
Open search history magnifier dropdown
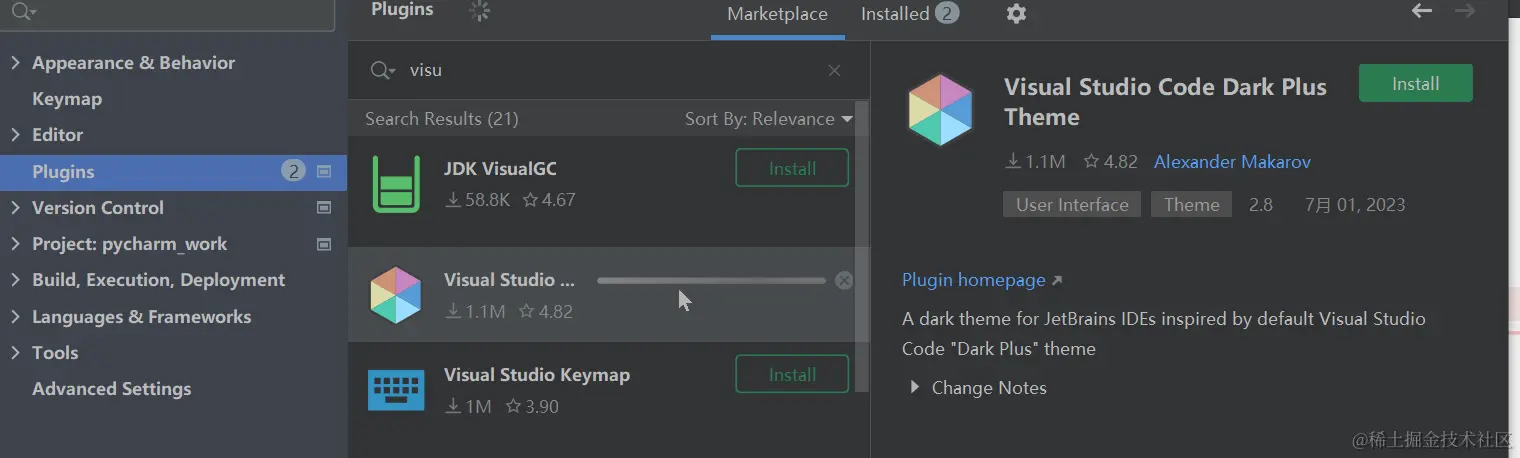(383, 70)
